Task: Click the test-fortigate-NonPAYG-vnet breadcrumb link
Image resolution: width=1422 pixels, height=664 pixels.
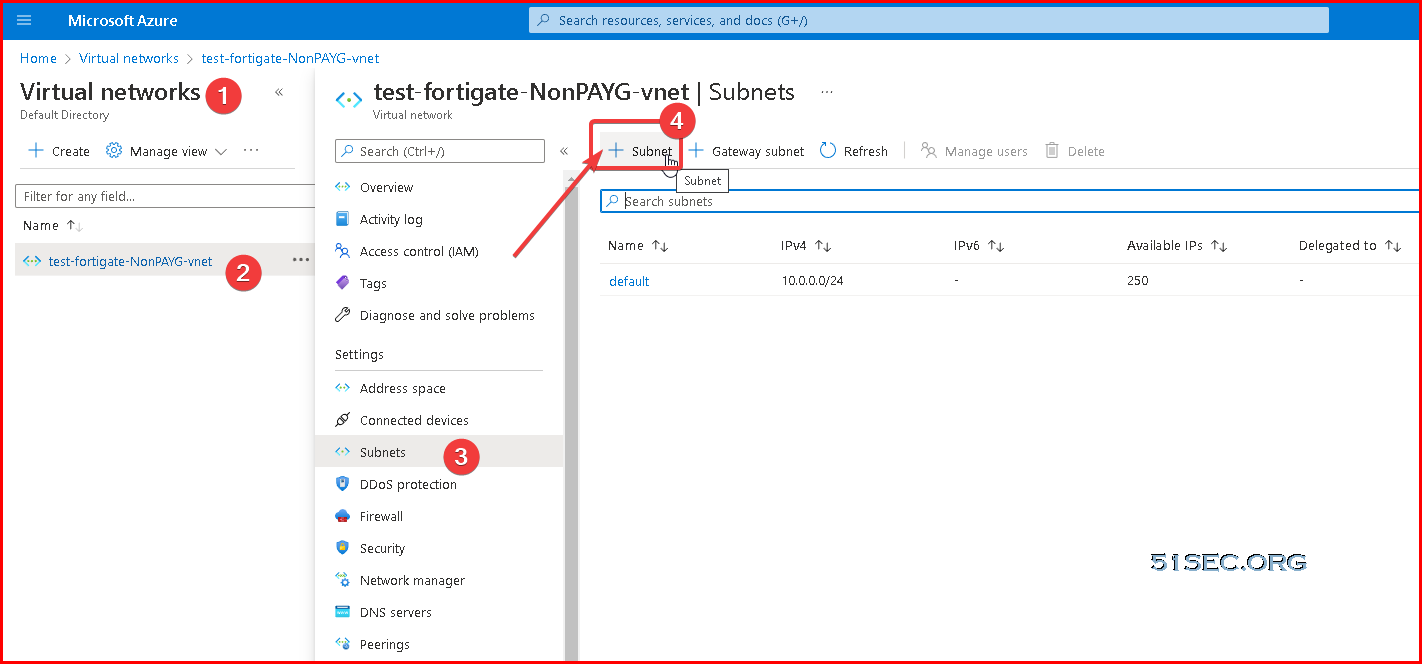Action: (x=290, y=58)
